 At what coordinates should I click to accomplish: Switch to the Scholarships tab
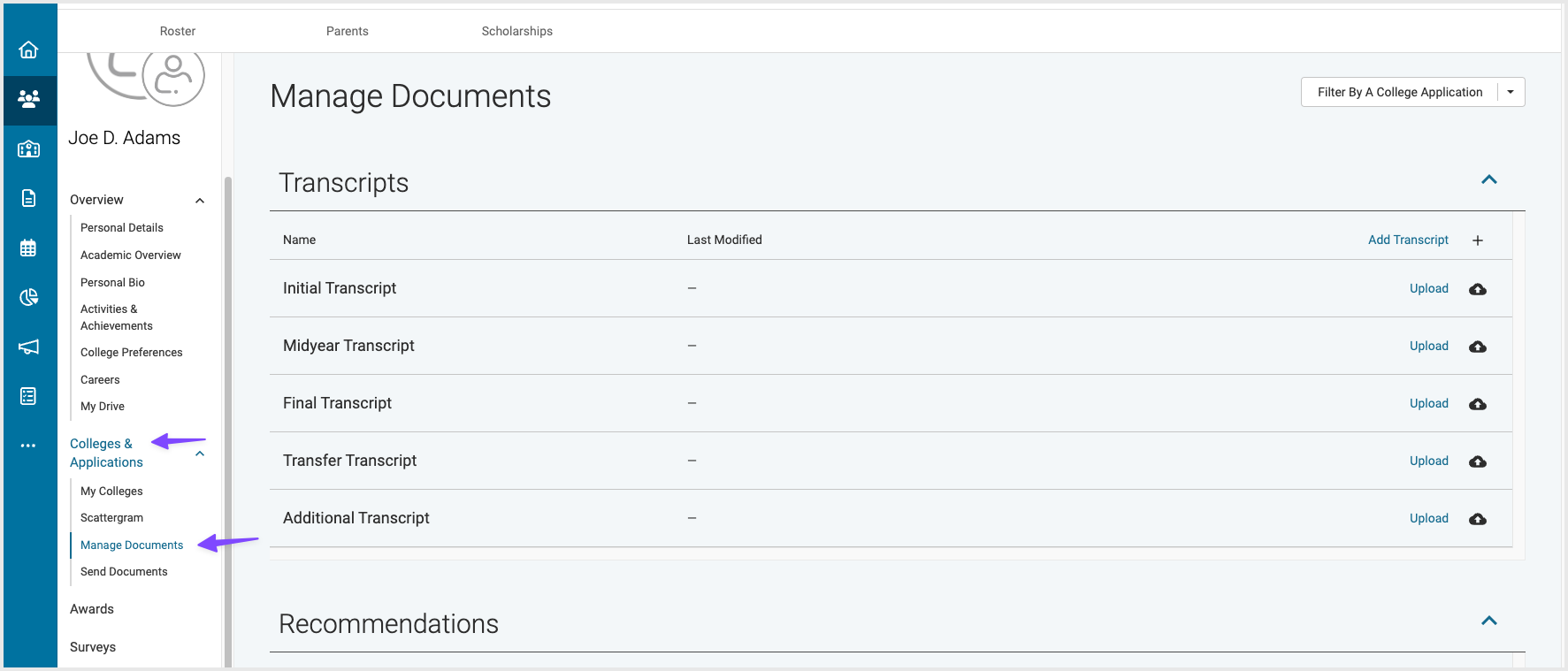(x=517, y=31)
